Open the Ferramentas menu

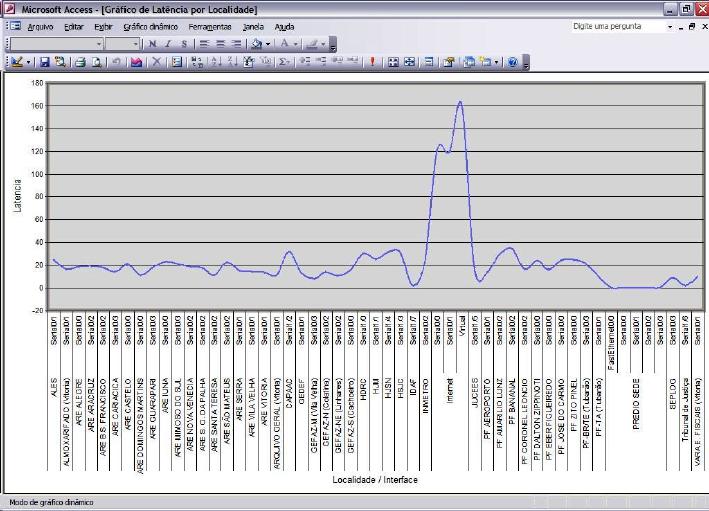pos(210,27)
